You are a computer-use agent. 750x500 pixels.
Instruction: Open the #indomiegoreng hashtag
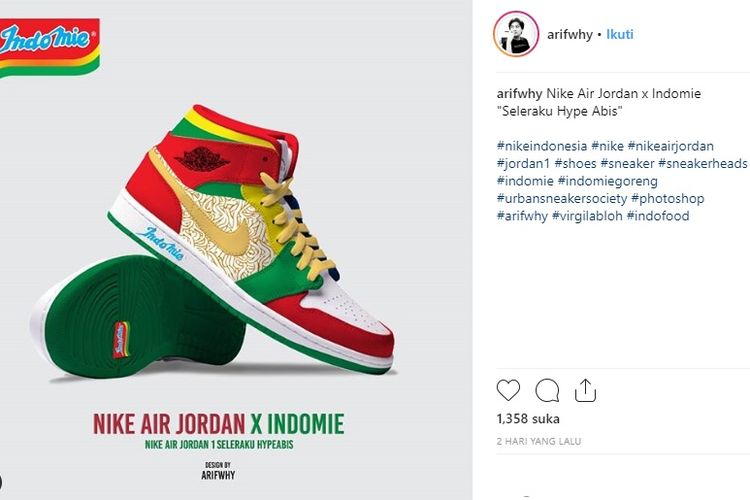click(x=607, y=181)
